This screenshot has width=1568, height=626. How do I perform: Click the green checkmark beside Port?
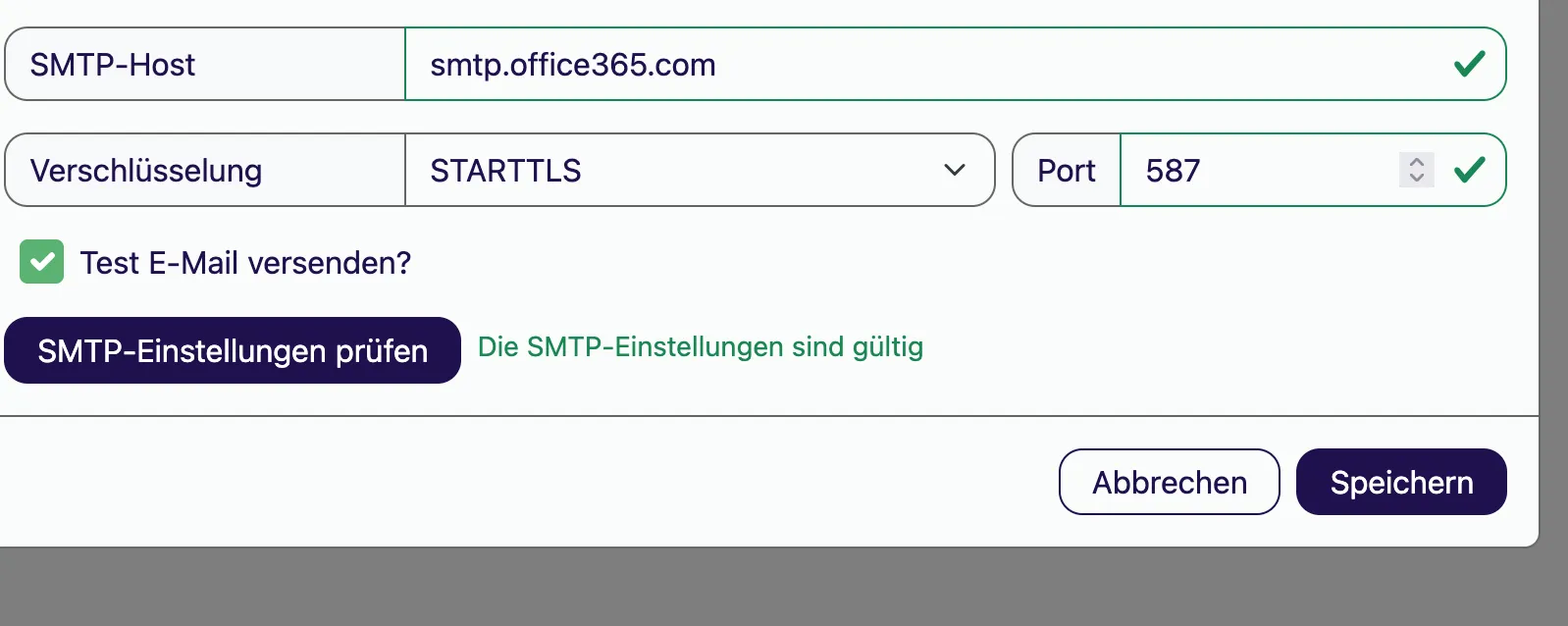pyautogui.click(x=1469, y=171)
